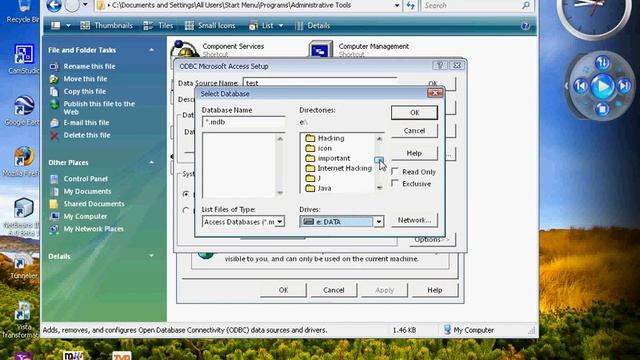Click the Database Name input field

(243, 122)
